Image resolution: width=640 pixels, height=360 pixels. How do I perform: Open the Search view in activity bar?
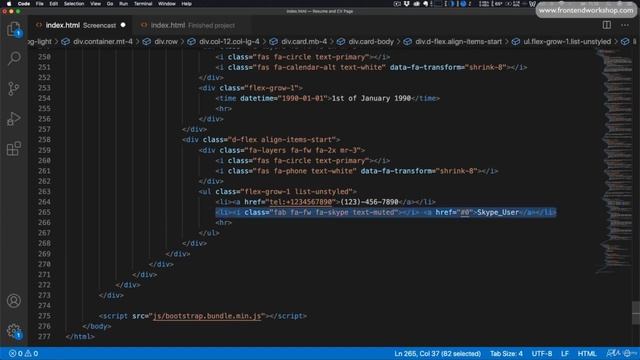(x=14, y=58)
